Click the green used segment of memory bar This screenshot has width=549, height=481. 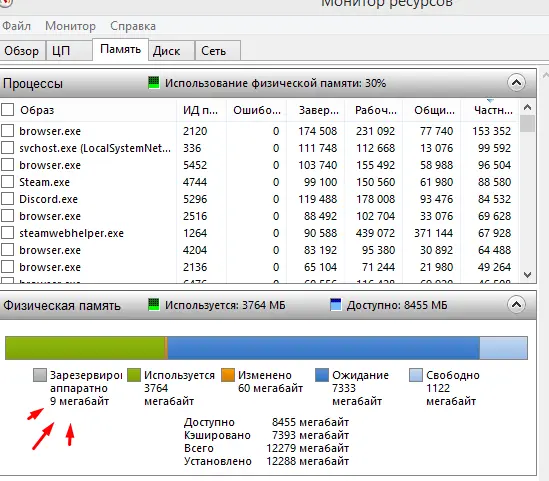pos(85,348)
